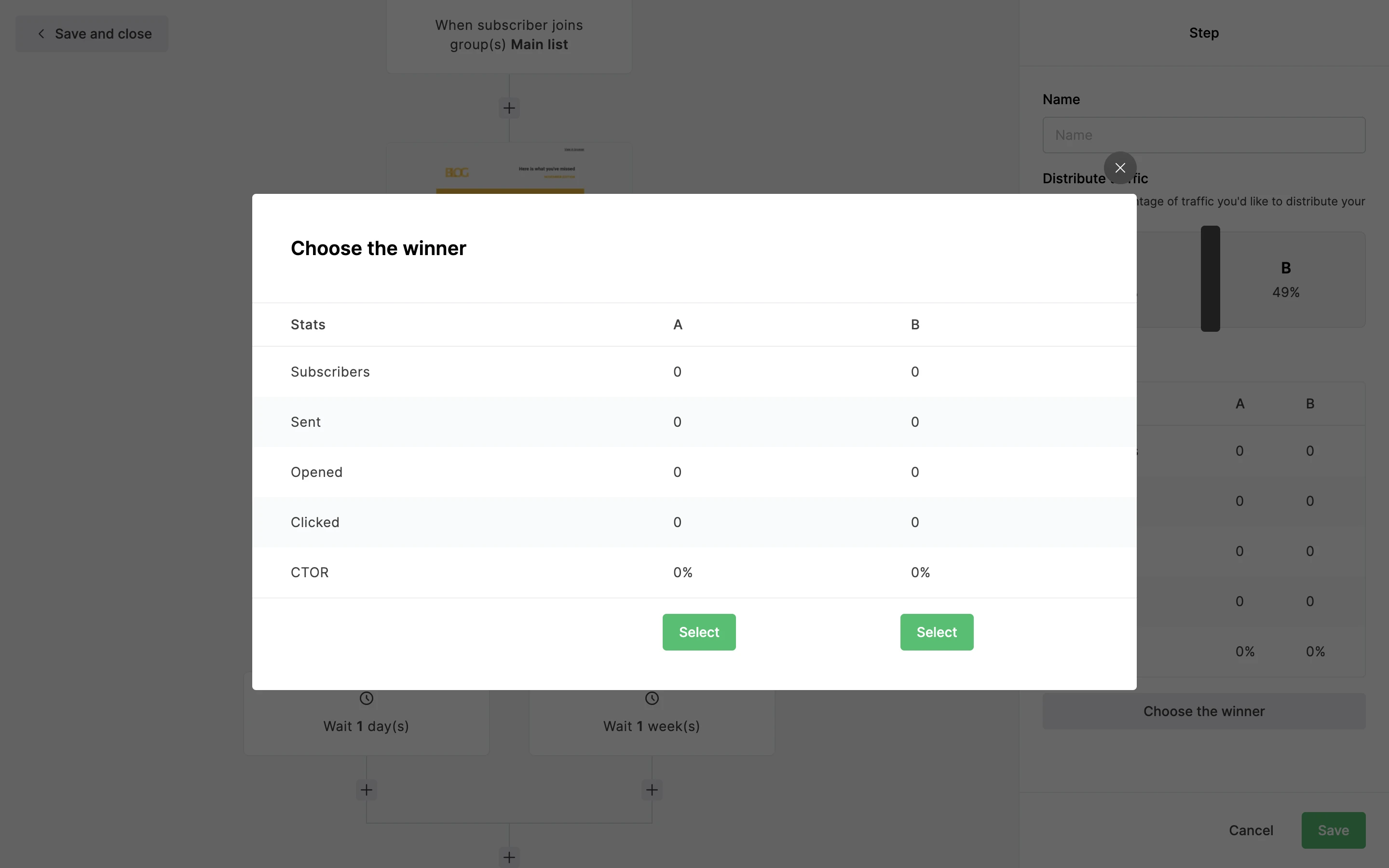
Task: Click the subscriber joins Main list trigger
Action: click(509, 34)
